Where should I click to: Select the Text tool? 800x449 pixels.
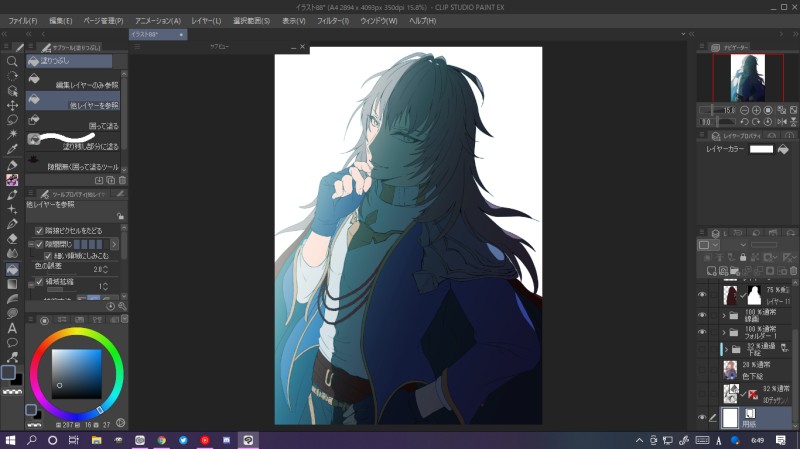pos(12,328)
